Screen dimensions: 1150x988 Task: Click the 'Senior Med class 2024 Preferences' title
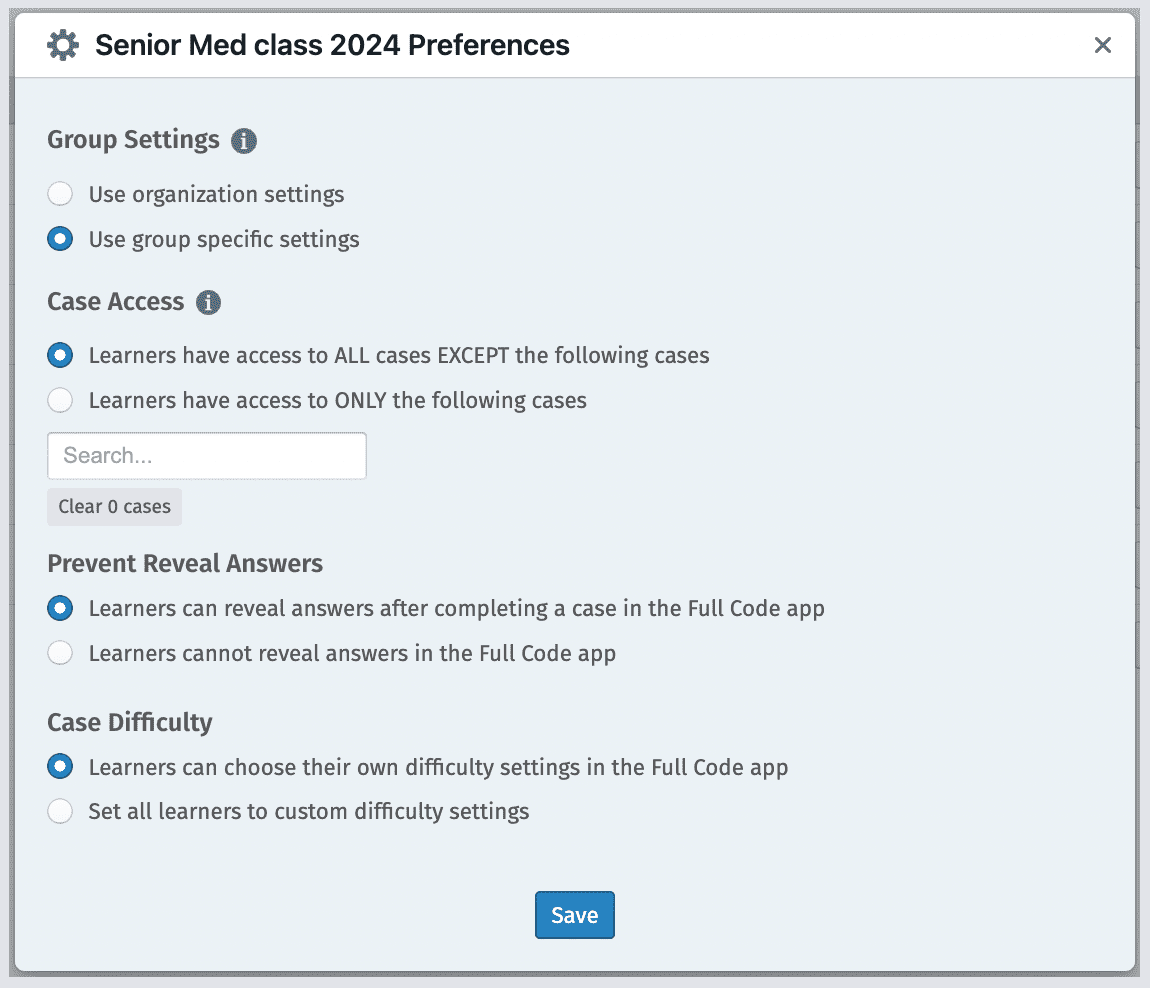(x=332, y=45)
